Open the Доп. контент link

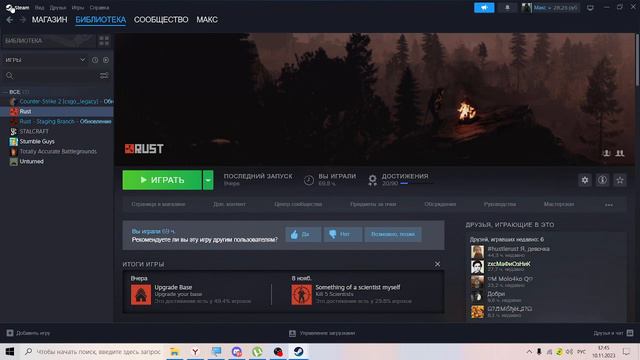229,204
